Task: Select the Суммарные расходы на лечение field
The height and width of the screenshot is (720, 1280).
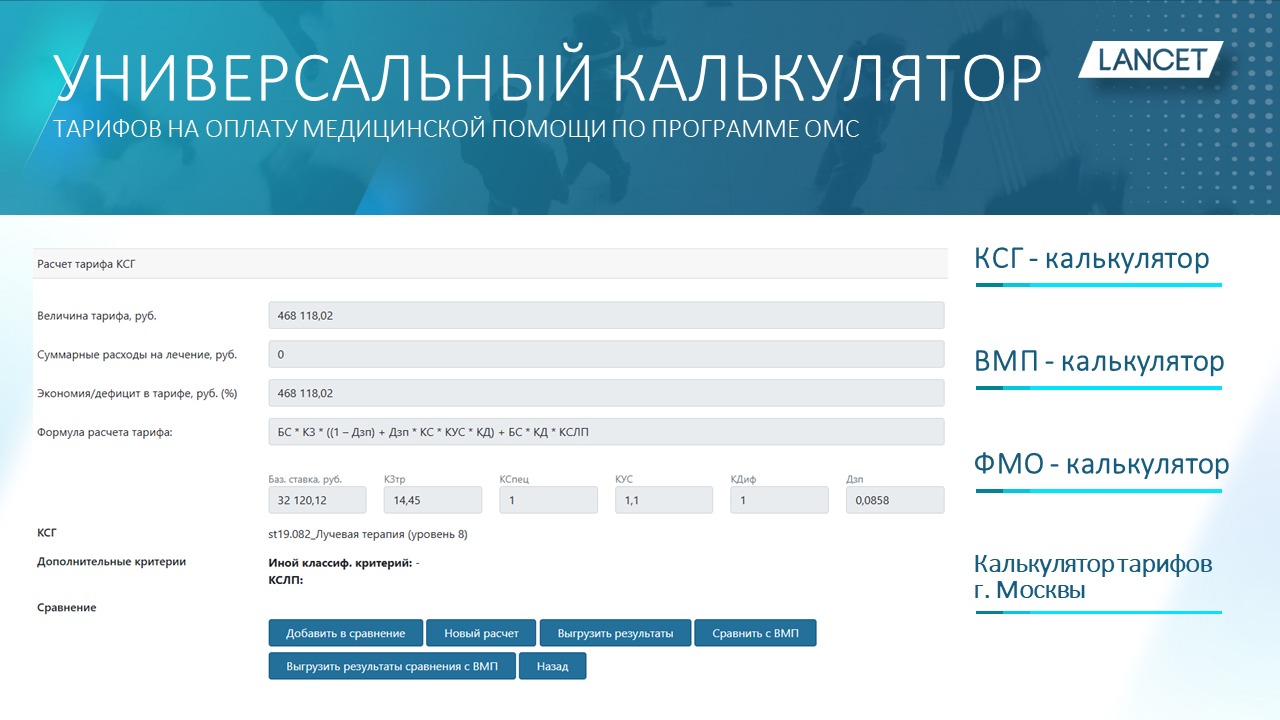Action: coord(606,354)
